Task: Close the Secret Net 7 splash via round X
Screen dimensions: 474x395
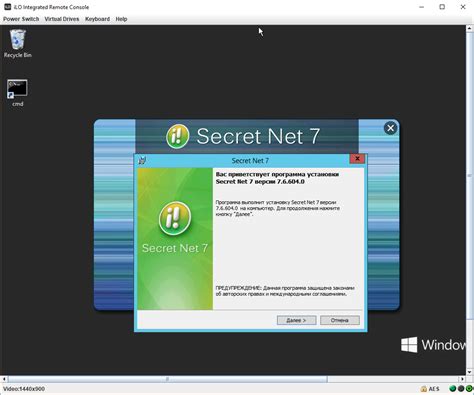Action: click(x=390, y=128)
